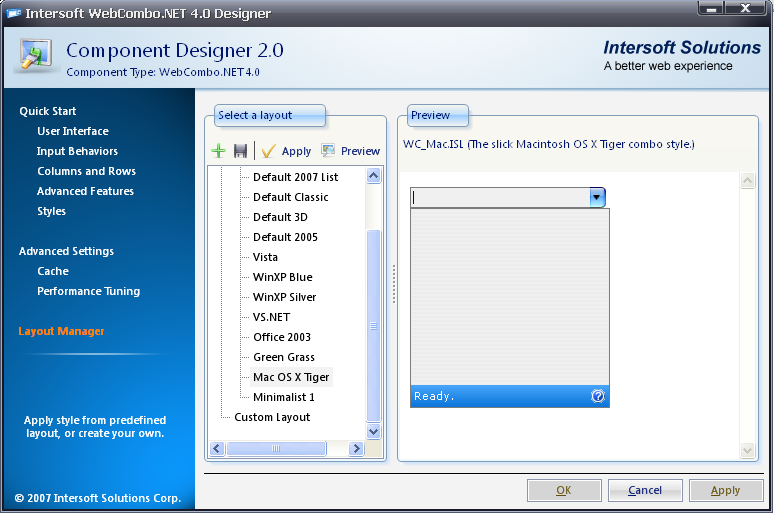Select Custom Layout node
This screenshot has width=774, height=514.
(x=272, y=417)
